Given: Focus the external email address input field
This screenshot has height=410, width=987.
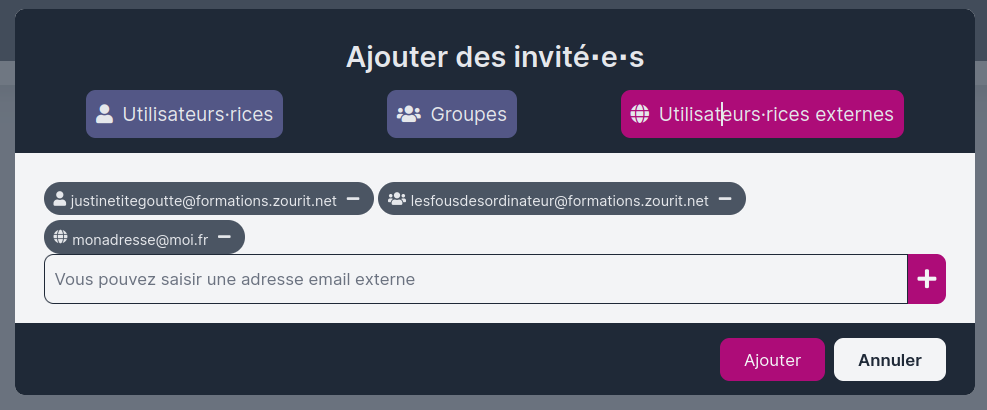Looking at the screenshot, I should tap(475, 279).
